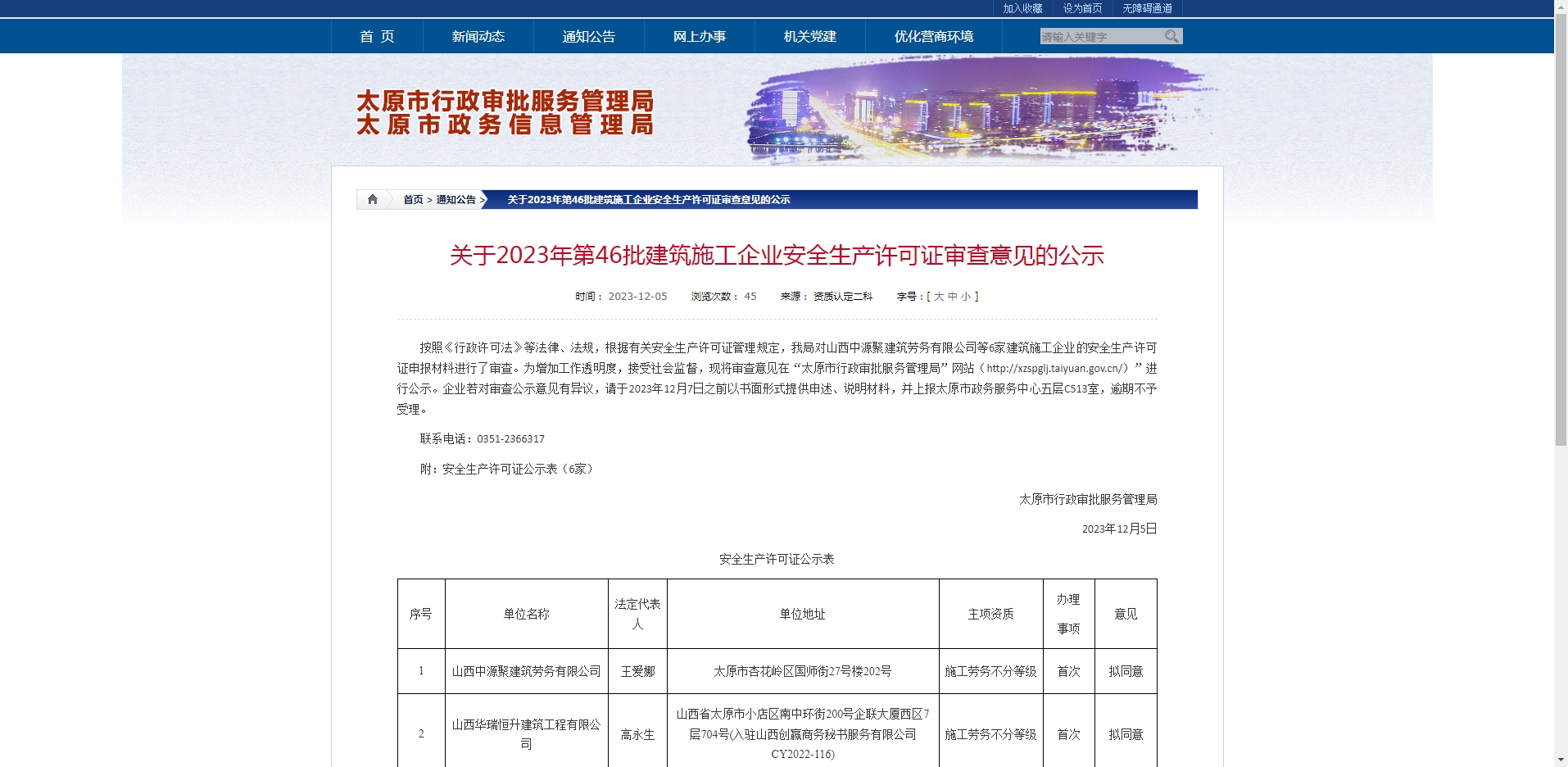Click the date 2023年12月5日 text
This screenshot has height=767, width=1568.
1119,529
